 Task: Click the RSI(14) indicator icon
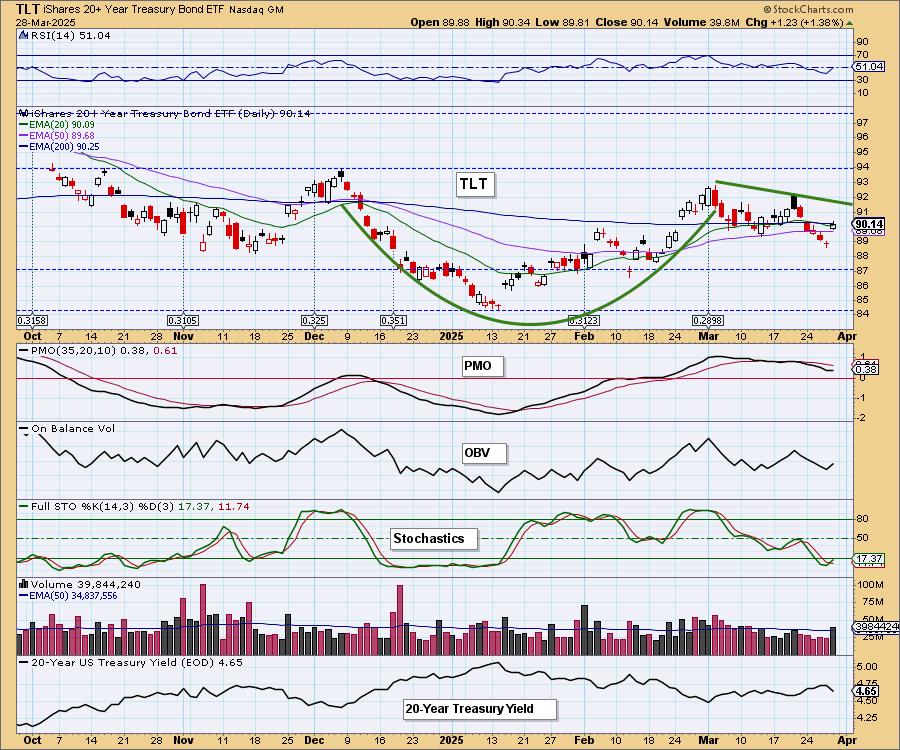coord(24,35)
